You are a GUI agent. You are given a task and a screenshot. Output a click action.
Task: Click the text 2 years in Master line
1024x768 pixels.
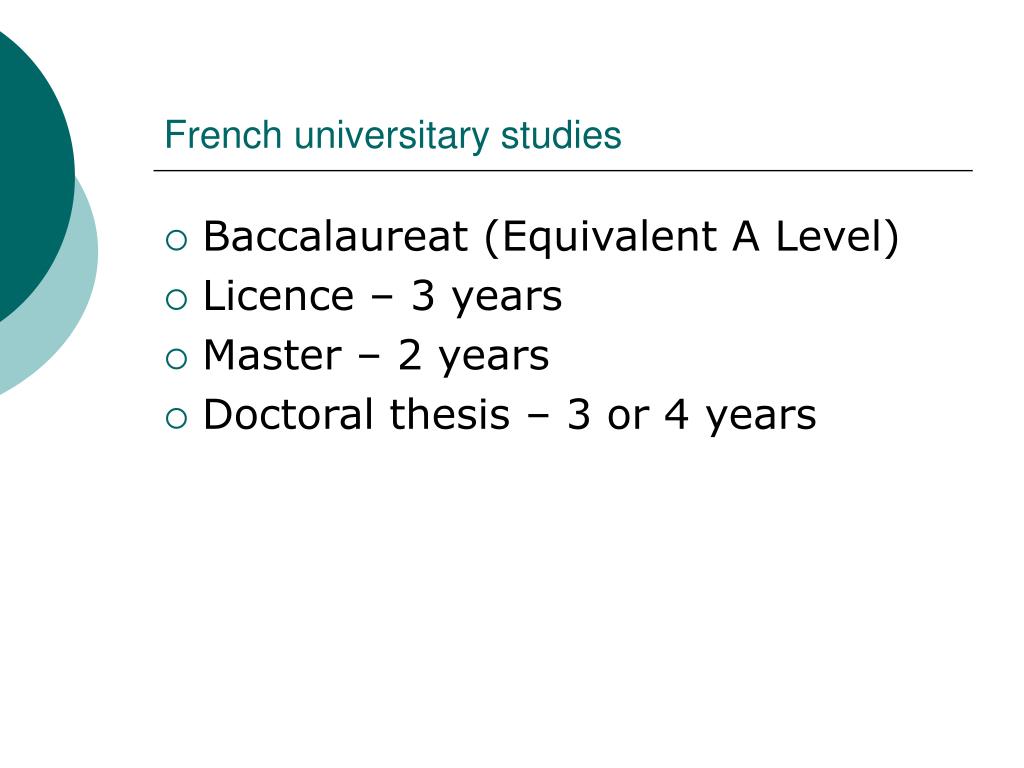[x=473, y=357]
